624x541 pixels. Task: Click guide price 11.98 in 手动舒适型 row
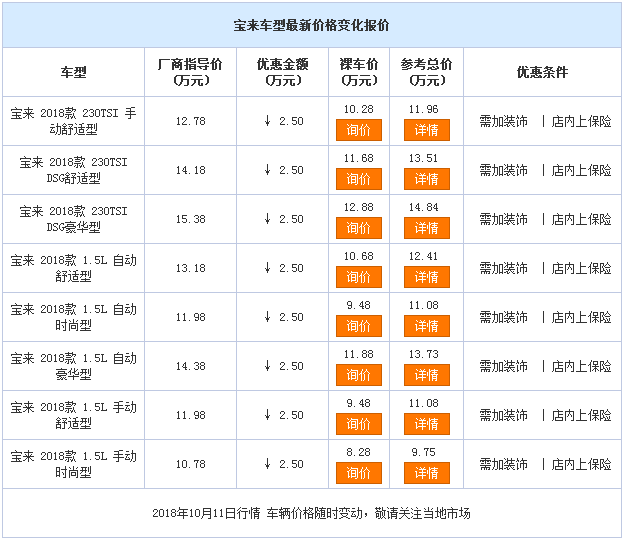(191, 415)
